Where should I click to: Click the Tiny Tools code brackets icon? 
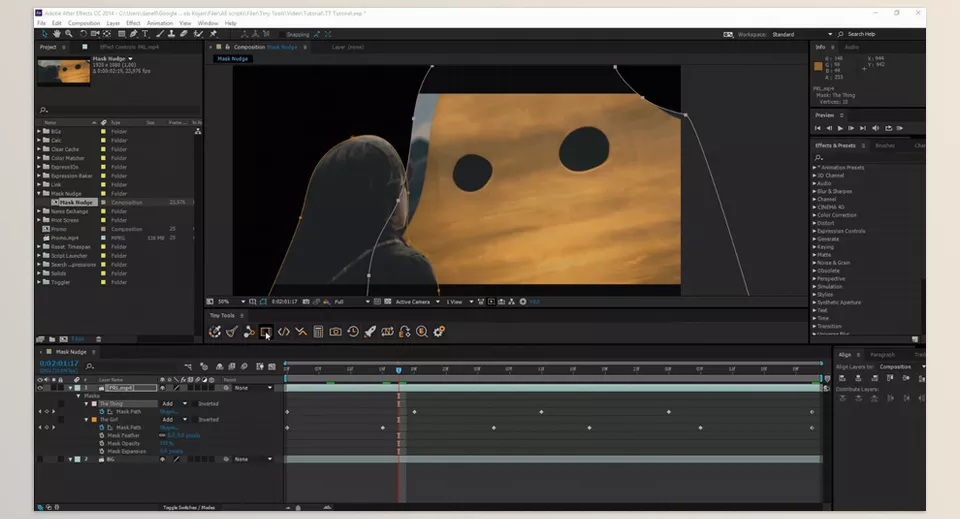(x=283, y=332)
